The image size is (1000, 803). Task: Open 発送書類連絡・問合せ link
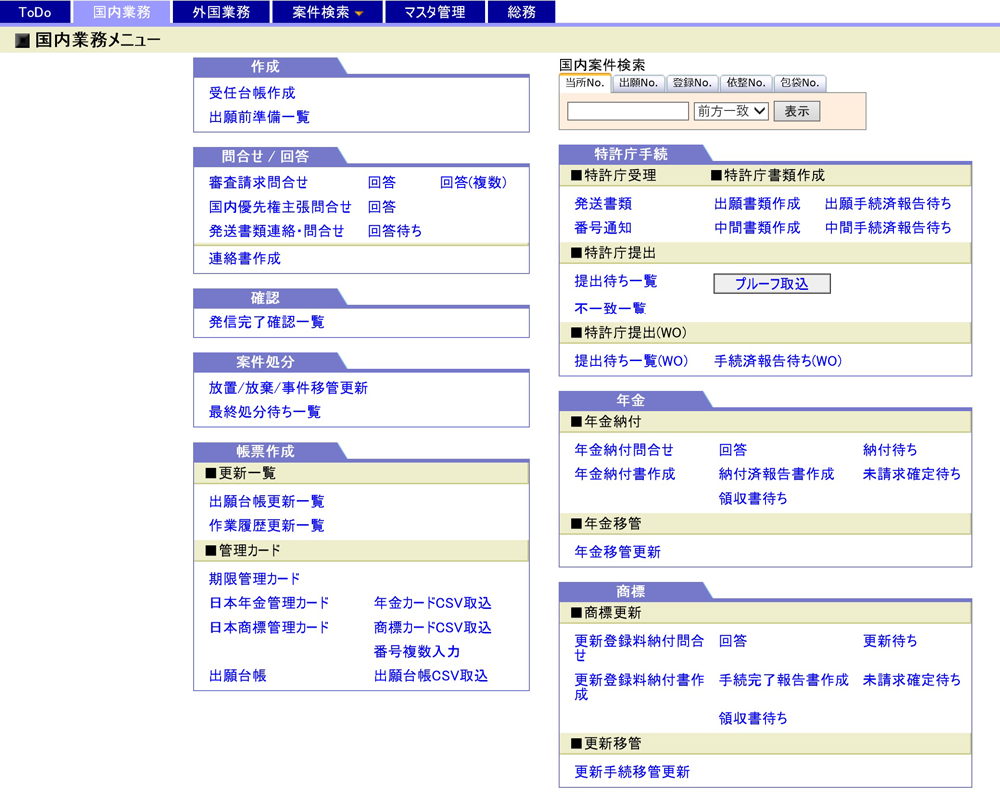[276, 231]
